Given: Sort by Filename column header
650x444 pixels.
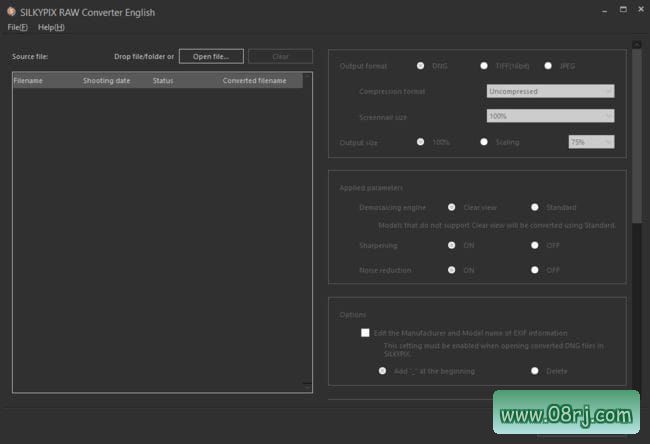Looking at the screenshot, I should 28,80.
